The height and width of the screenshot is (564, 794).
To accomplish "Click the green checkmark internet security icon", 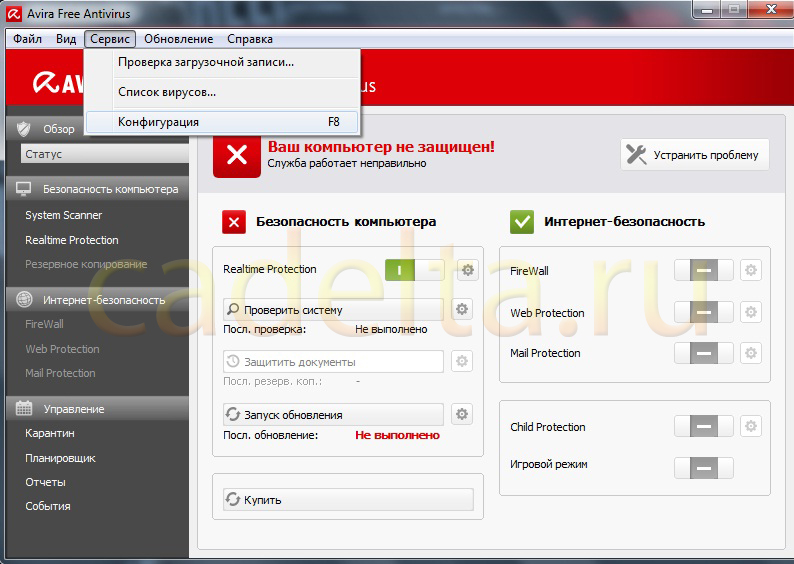I will point(522,222).
